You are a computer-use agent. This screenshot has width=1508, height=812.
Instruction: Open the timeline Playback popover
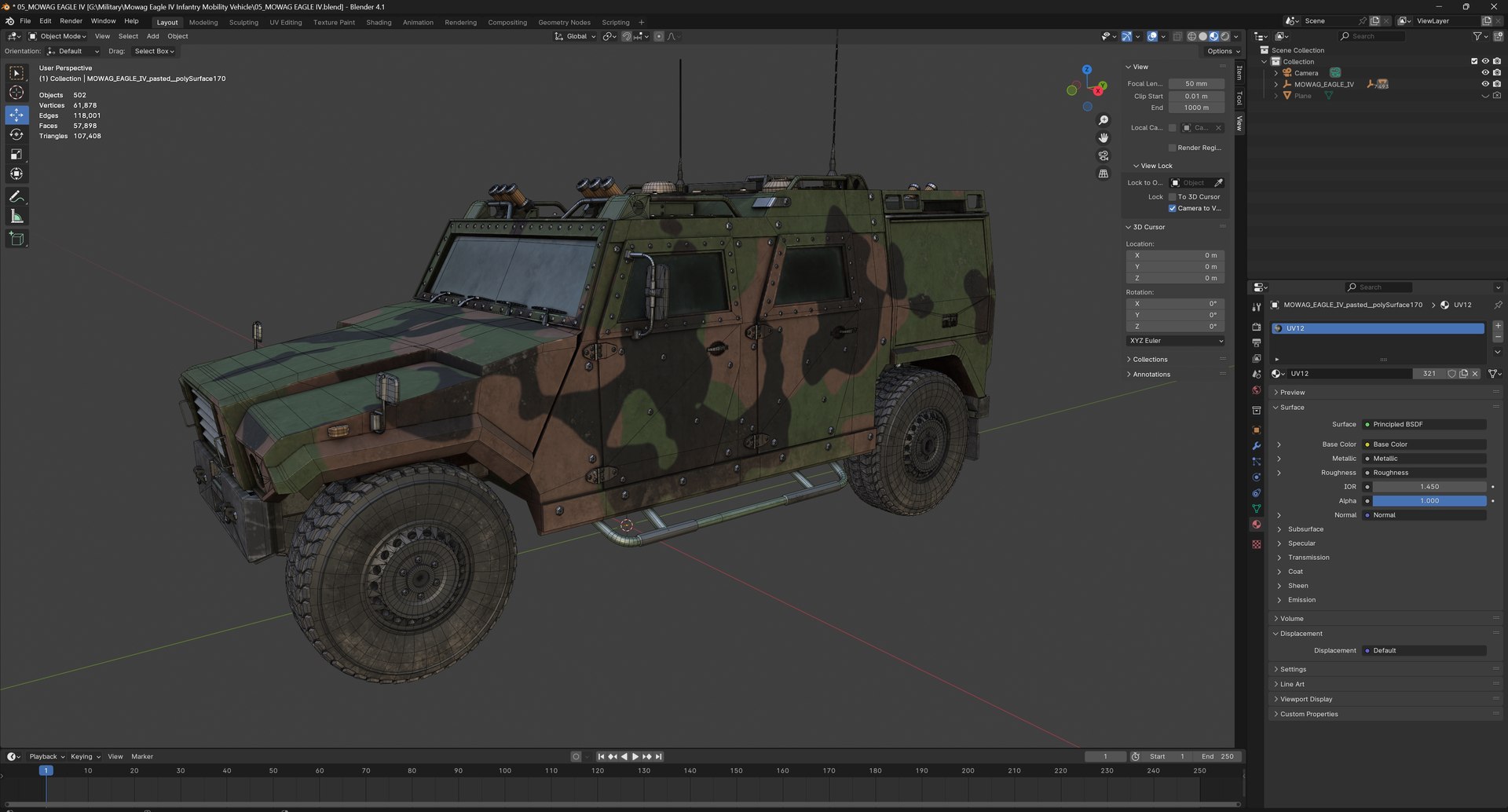[x=46, y=756]
